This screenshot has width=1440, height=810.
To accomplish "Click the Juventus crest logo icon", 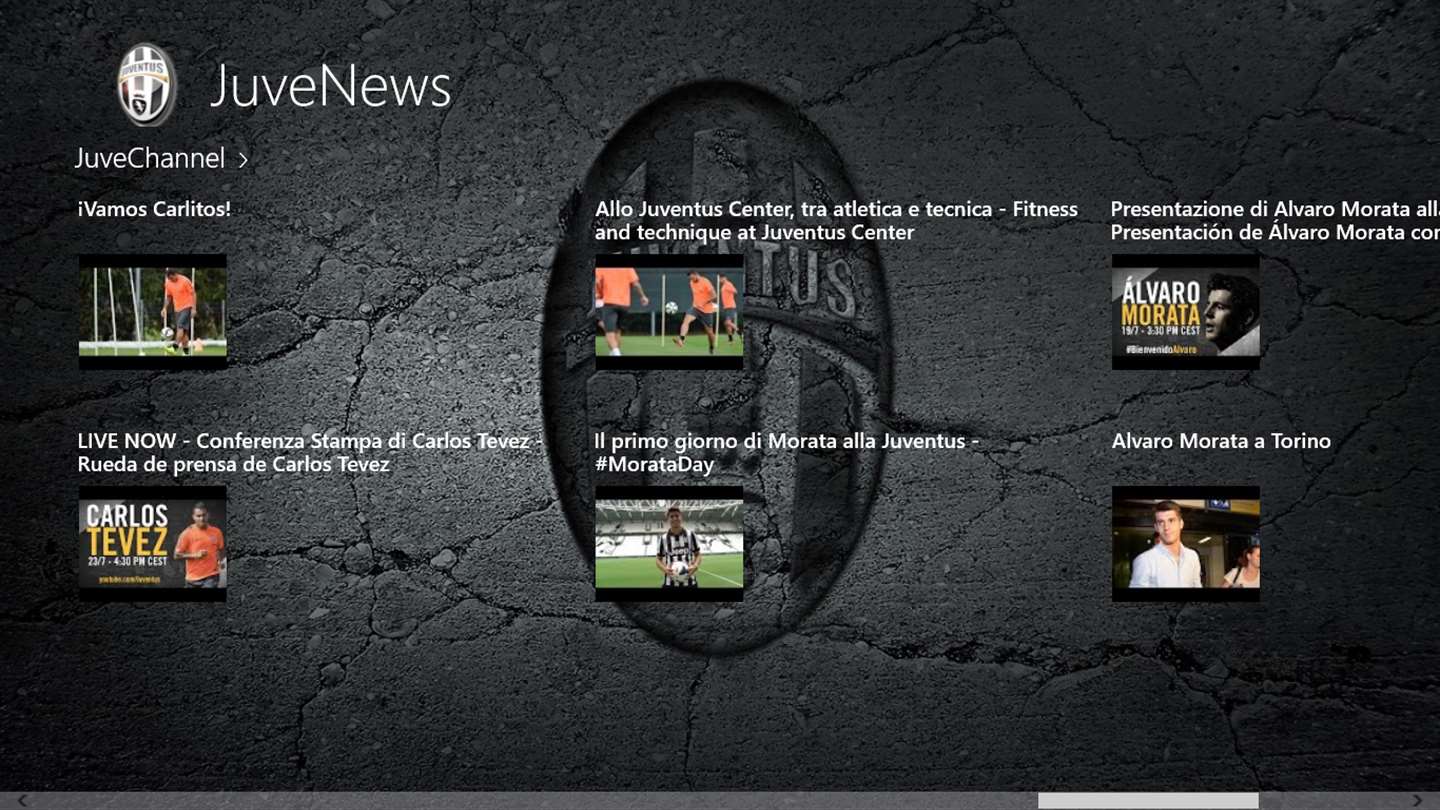I will (x=147, y=84).
